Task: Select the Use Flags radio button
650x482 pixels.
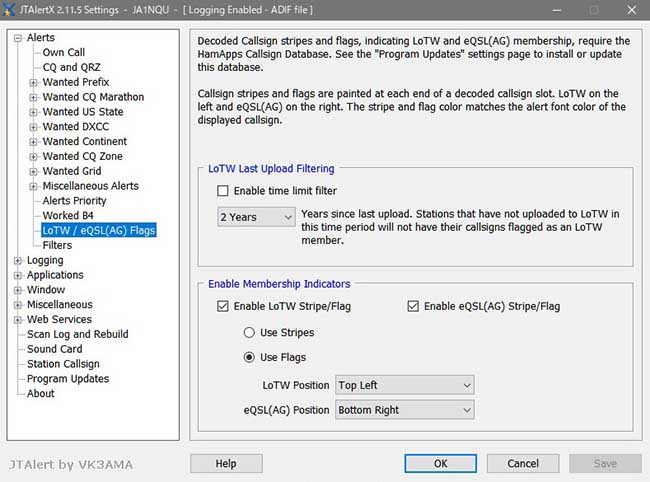Action: [248, 357]
